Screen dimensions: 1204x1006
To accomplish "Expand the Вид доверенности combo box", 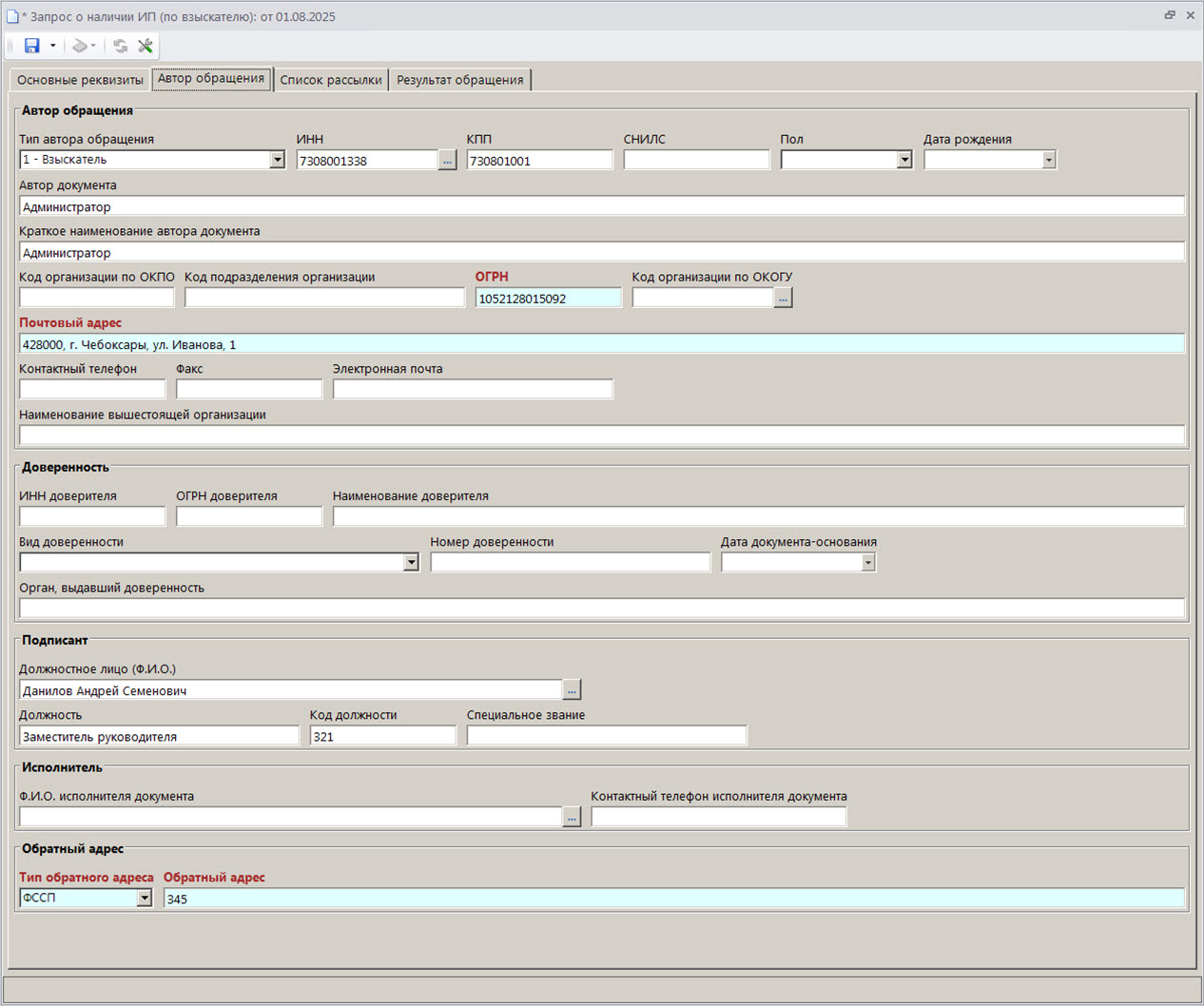I will (411, 563).
